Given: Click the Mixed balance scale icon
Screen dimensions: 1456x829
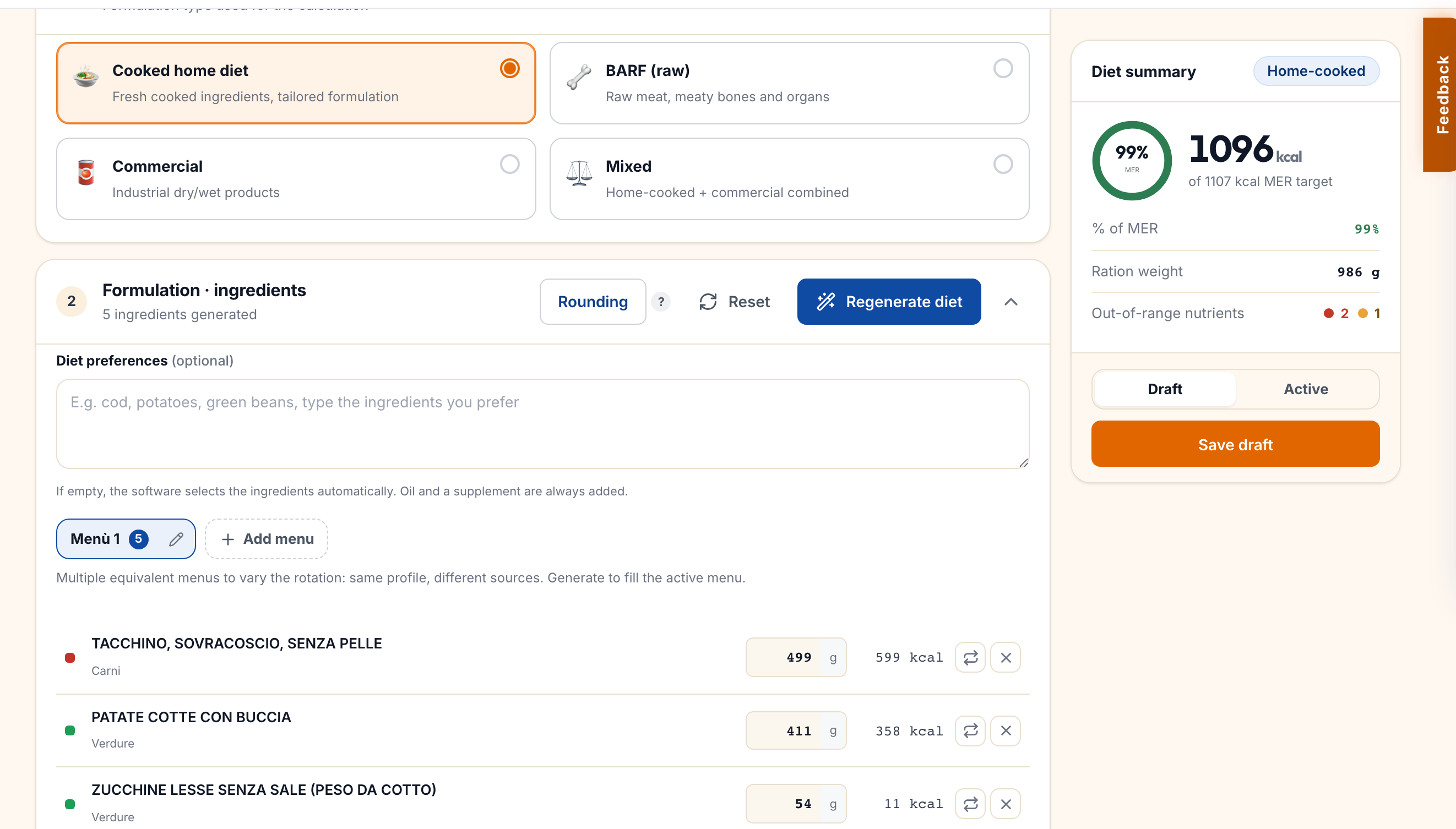Looking at the screenshot, I should (579, 172).
